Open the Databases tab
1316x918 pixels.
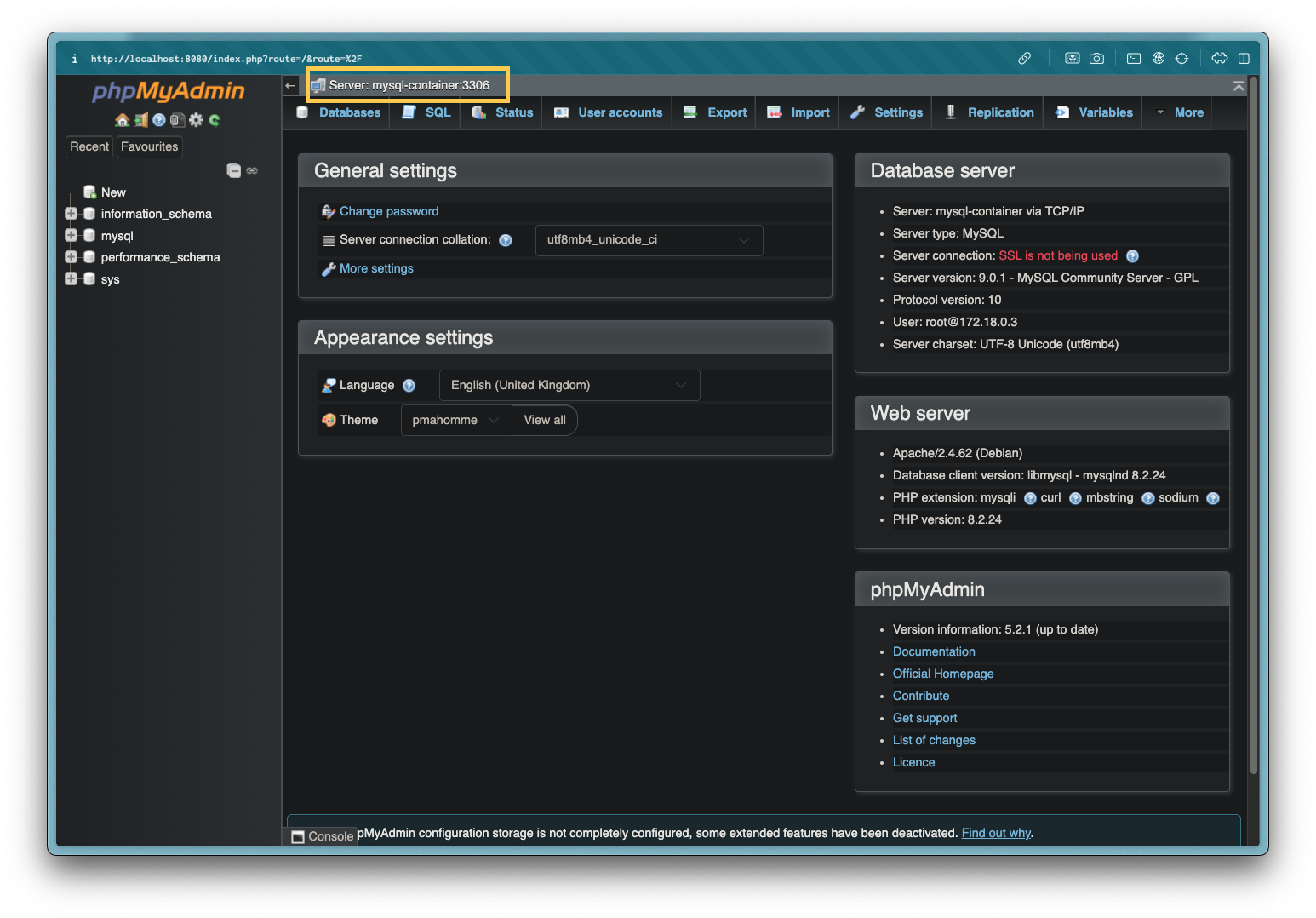339,112
